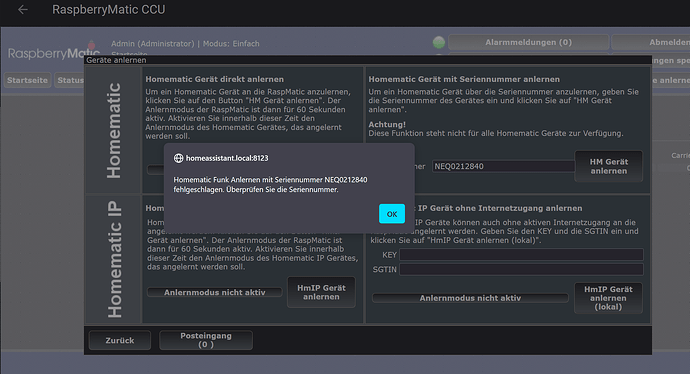Click the globe icon beside homeassistant.local:8123
Screen dimensions: 690x374
click(178, 158)
